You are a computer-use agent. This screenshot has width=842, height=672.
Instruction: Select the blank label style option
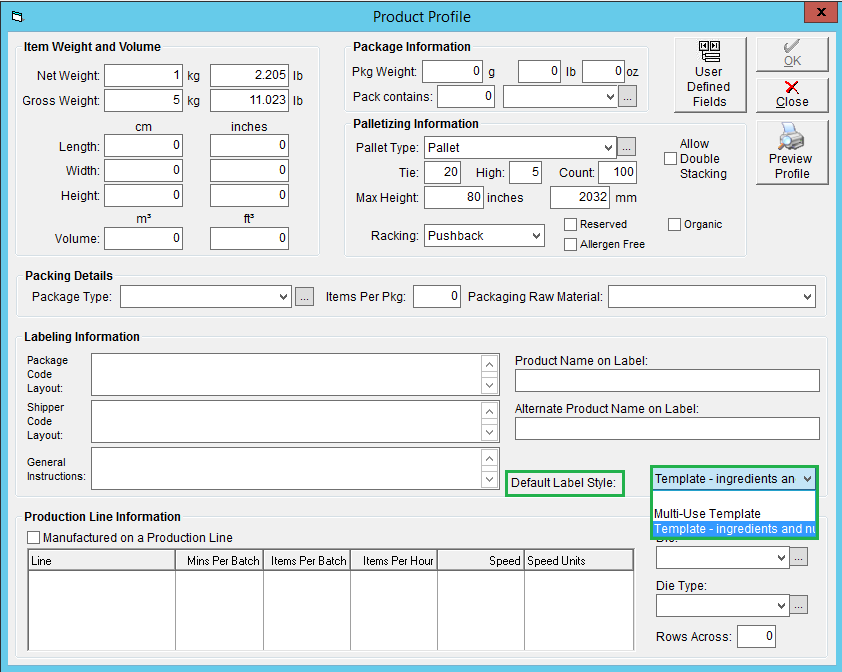734,498
